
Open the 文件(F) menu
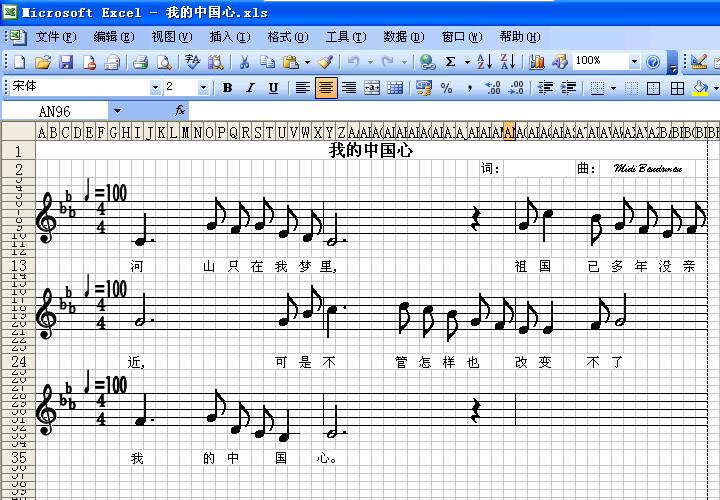tap(56, 37)
